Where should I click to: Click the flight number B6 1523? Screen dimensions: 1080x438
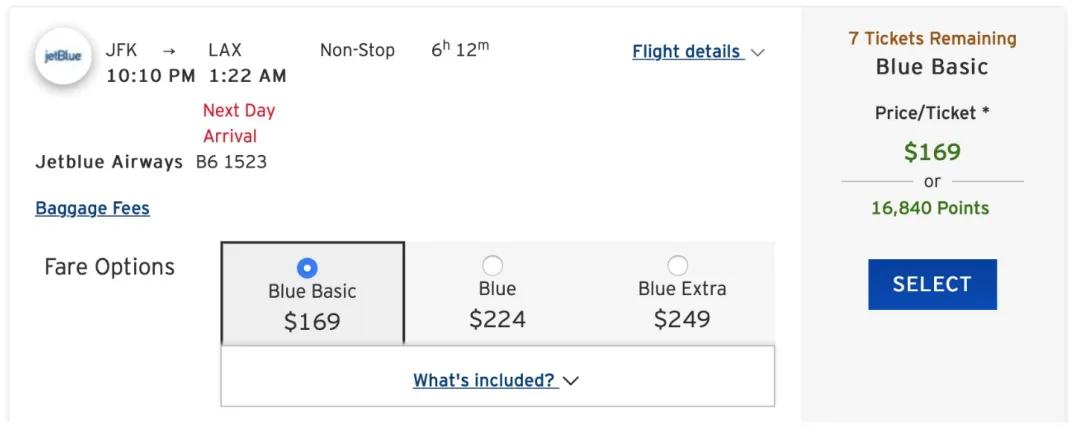(x=231, y=163)
